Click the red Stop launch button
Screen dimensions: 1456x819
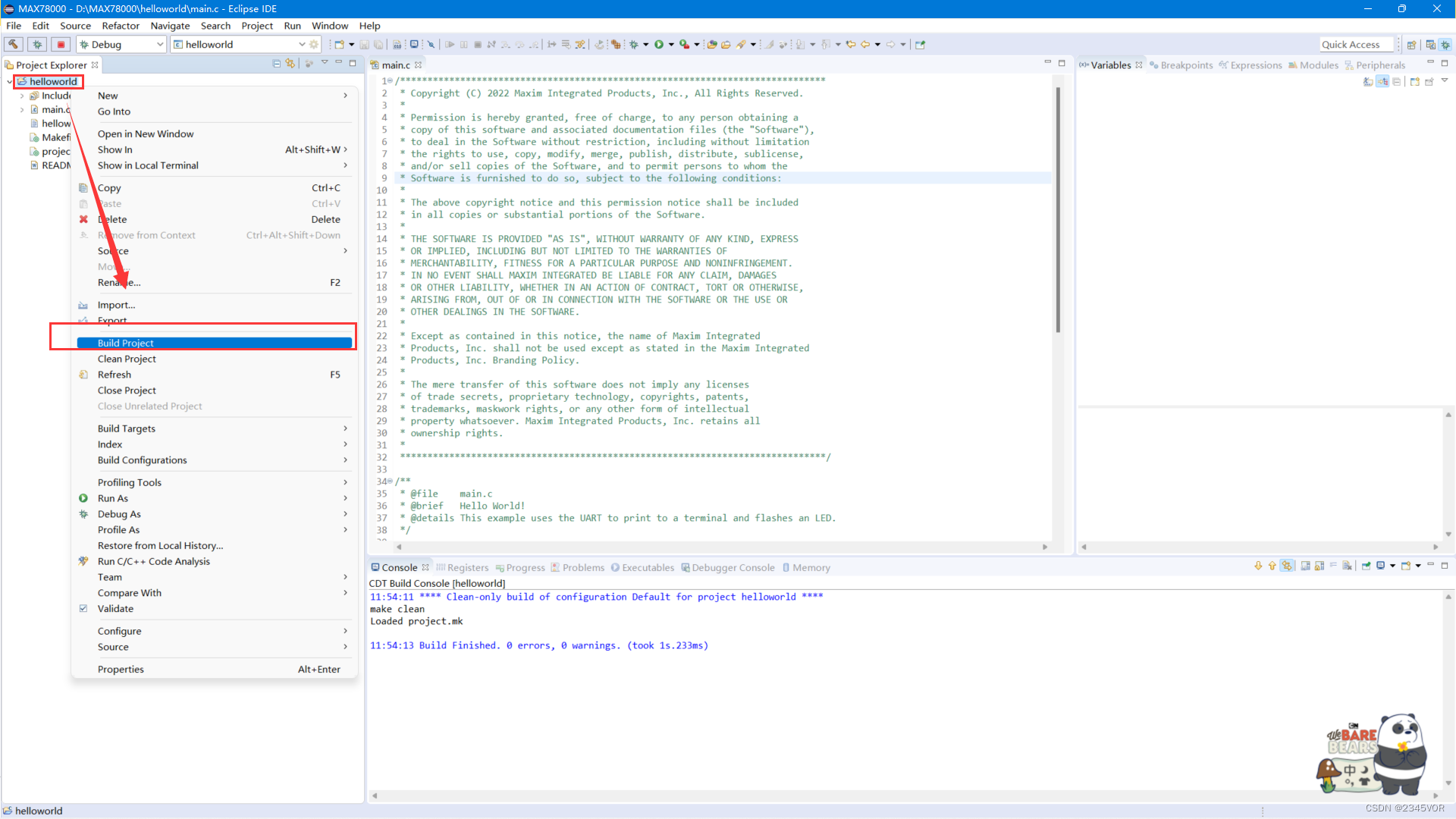(61, 45)
